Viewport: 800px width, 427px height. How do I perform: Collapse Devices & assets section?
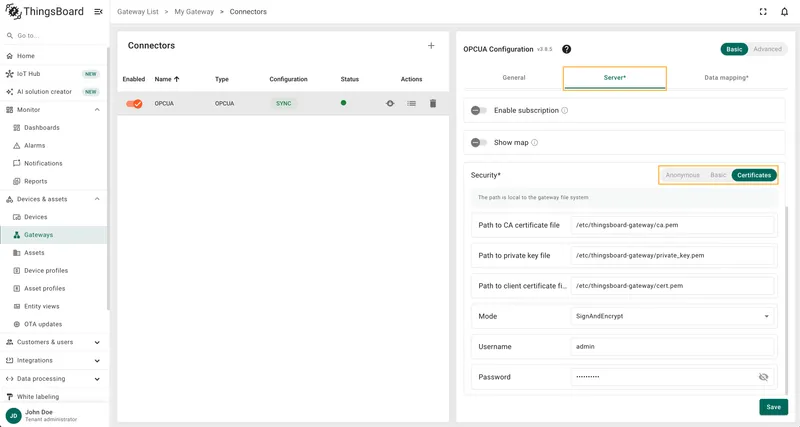tap(97, 199)
